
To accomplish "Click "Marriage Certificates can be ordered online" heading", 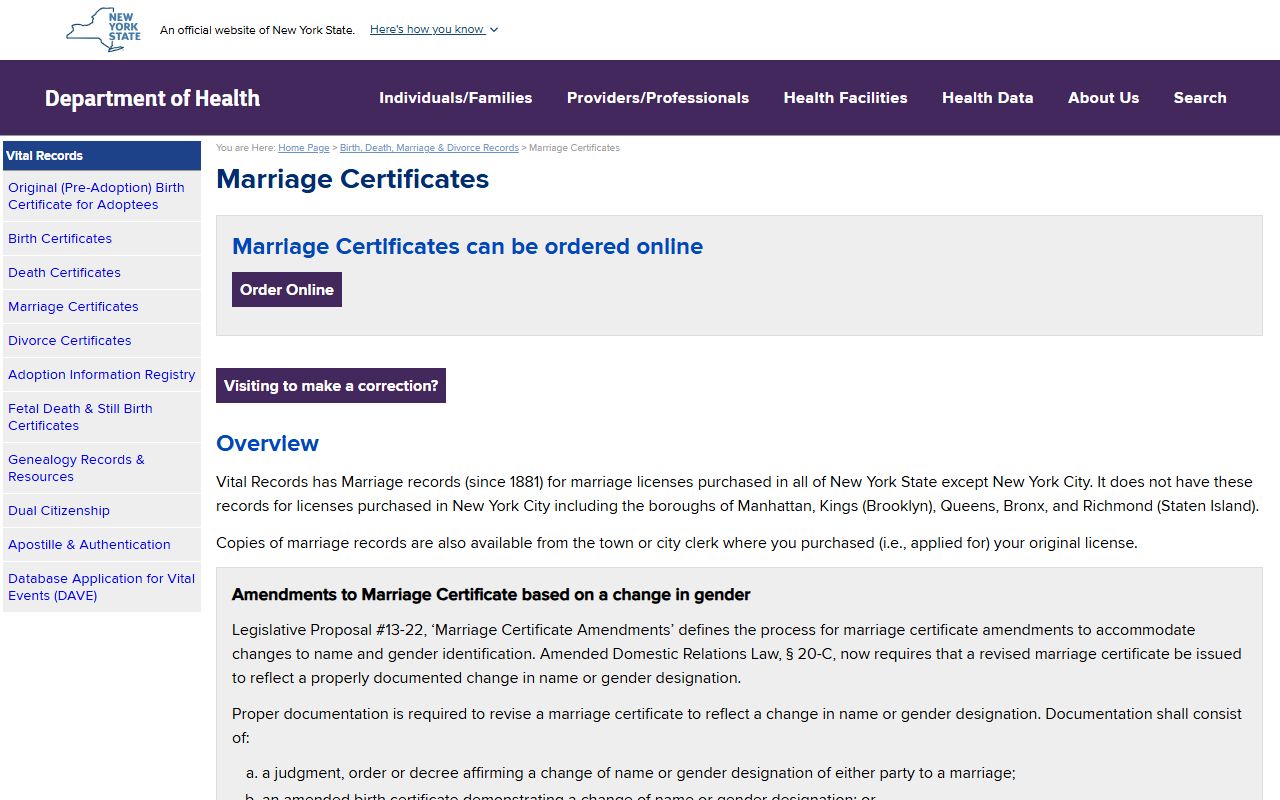I will point(467,246).
